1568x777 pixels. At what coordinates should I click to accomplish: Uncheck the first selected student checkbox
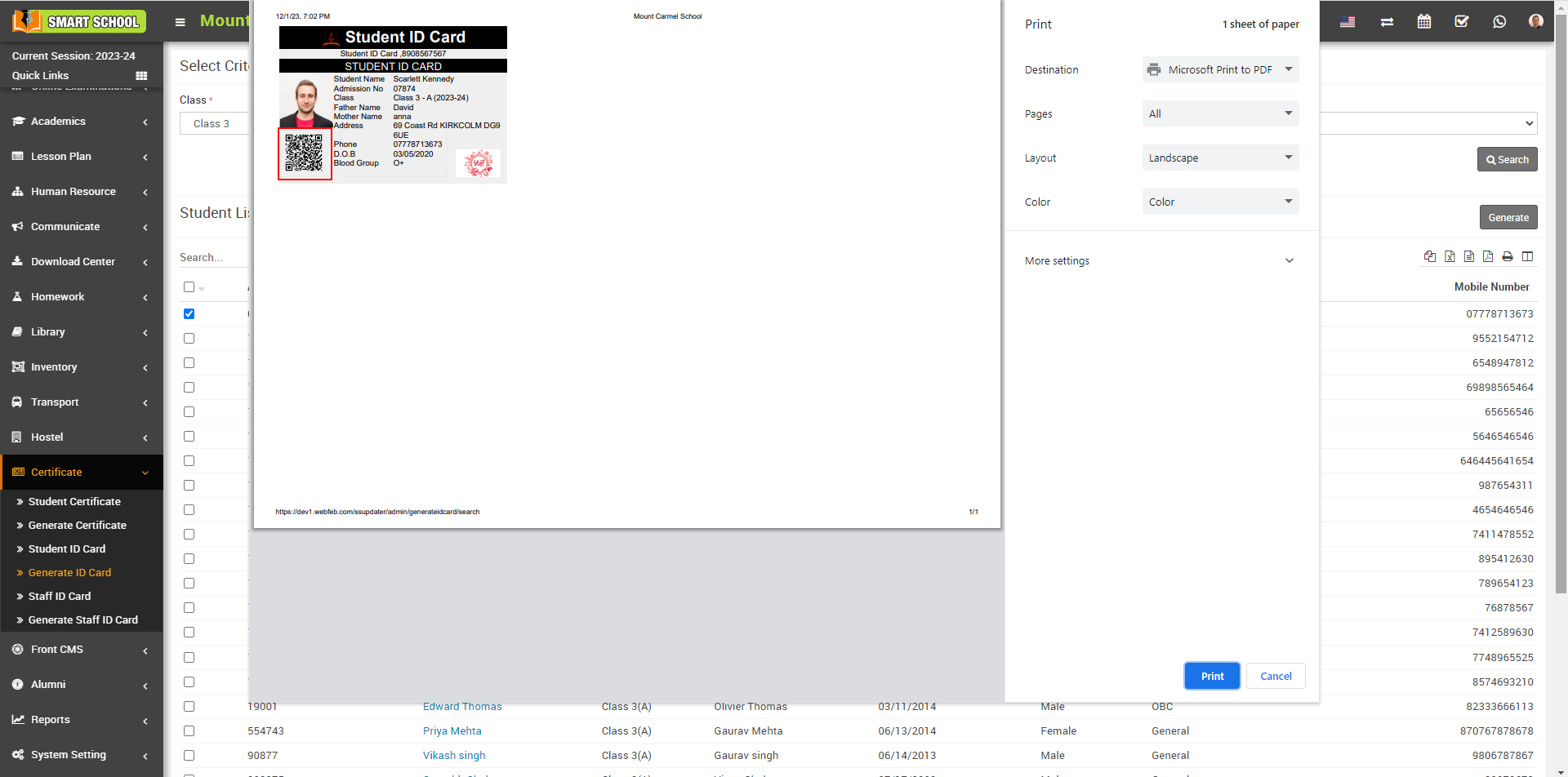click(189, 314)
